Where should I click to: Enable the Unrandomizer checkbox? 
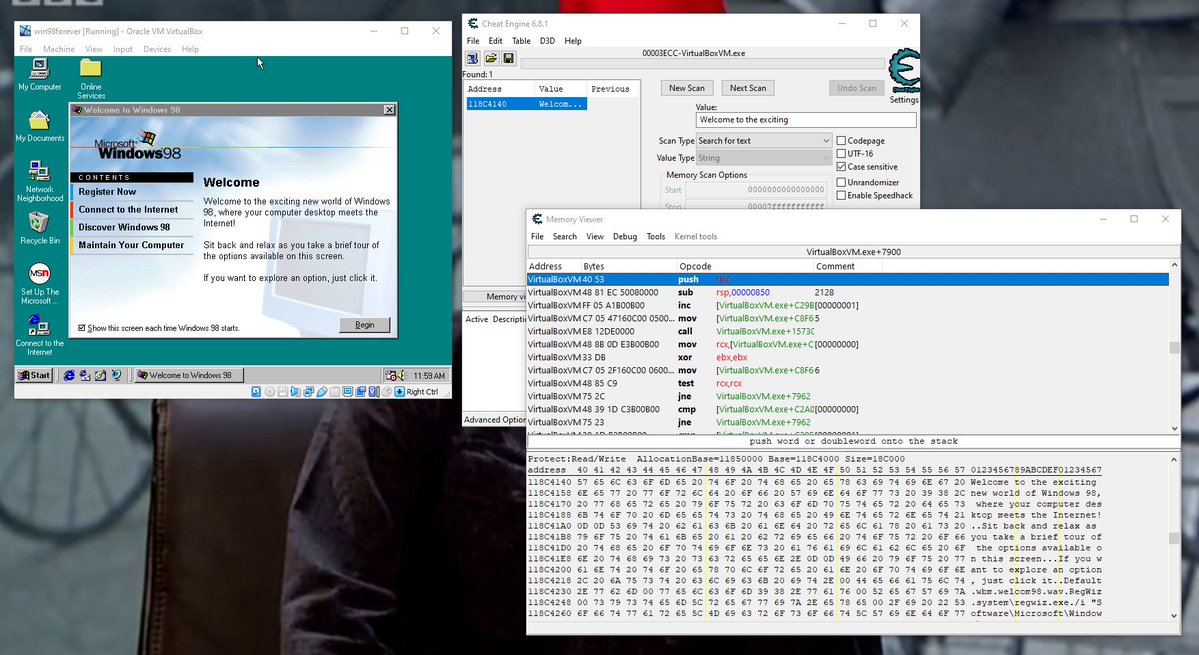coord(841,183)
